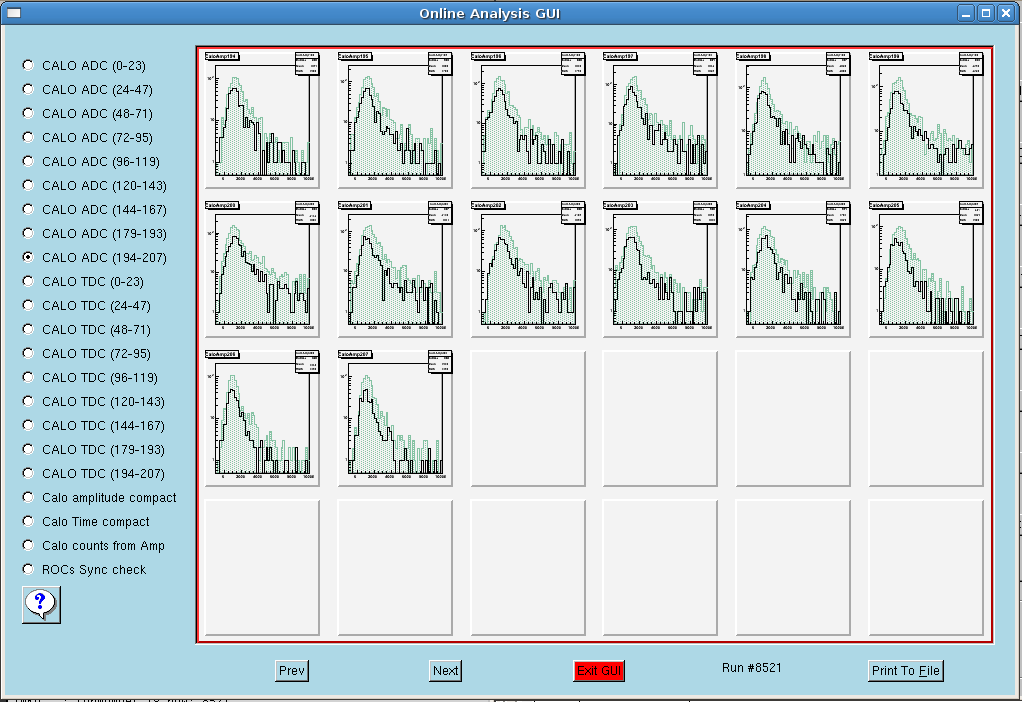Click the selected CALO ADC (194-207) radio
Screen dimensions: 1022x702
click(x=28, y=257)
